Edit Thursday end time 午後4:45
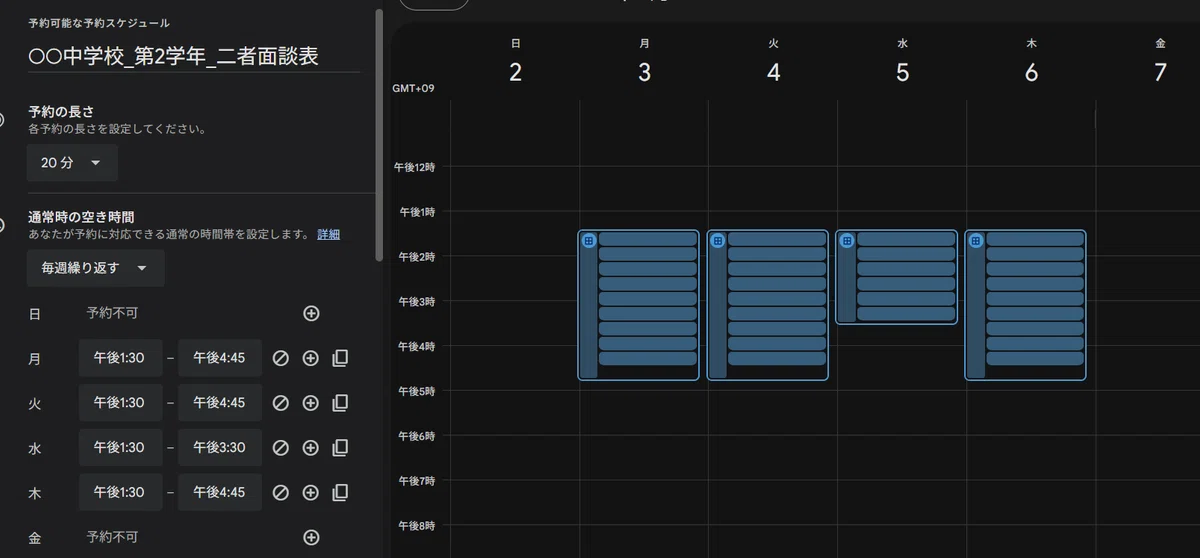Screen dimensions: 1200x558 pyautogui.click(x=220, y=492)
